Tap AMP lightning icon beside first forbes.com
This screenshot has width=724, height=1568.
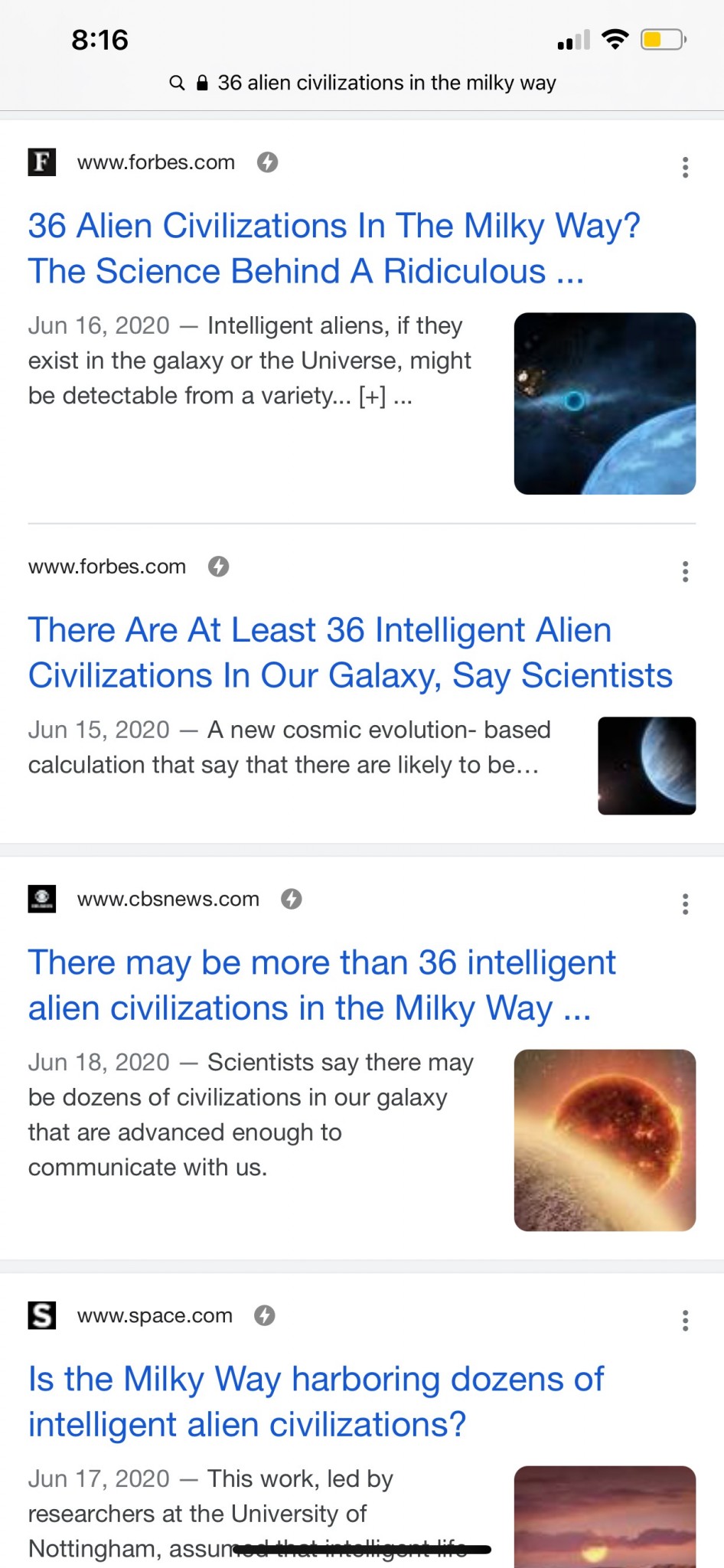[x=267, y=162]
